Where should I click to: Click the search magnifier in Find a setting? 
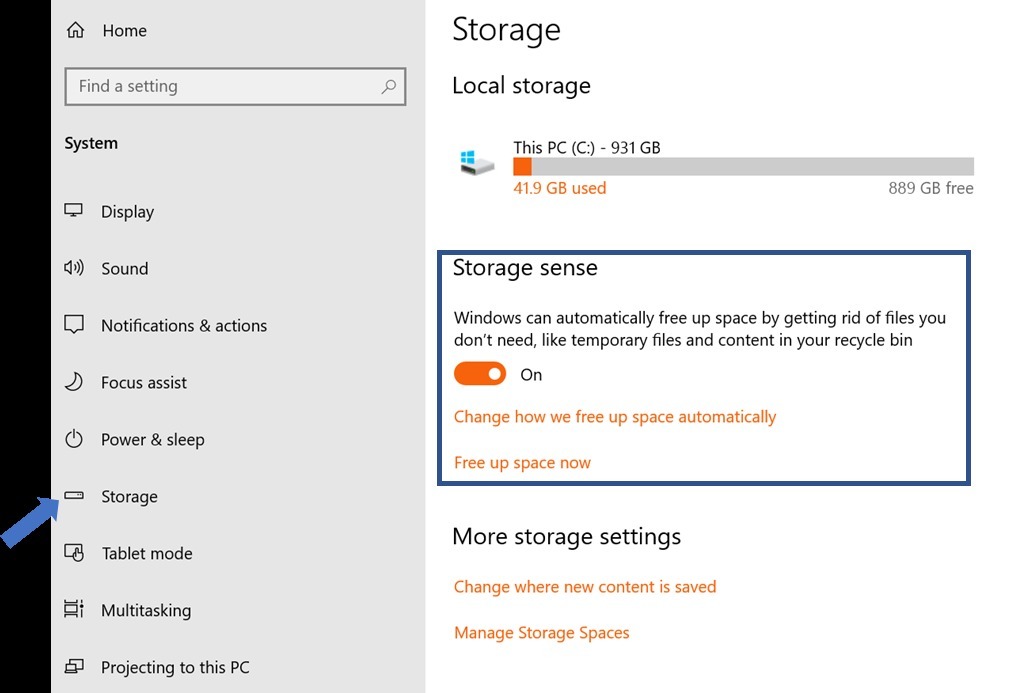coord(389,87)
